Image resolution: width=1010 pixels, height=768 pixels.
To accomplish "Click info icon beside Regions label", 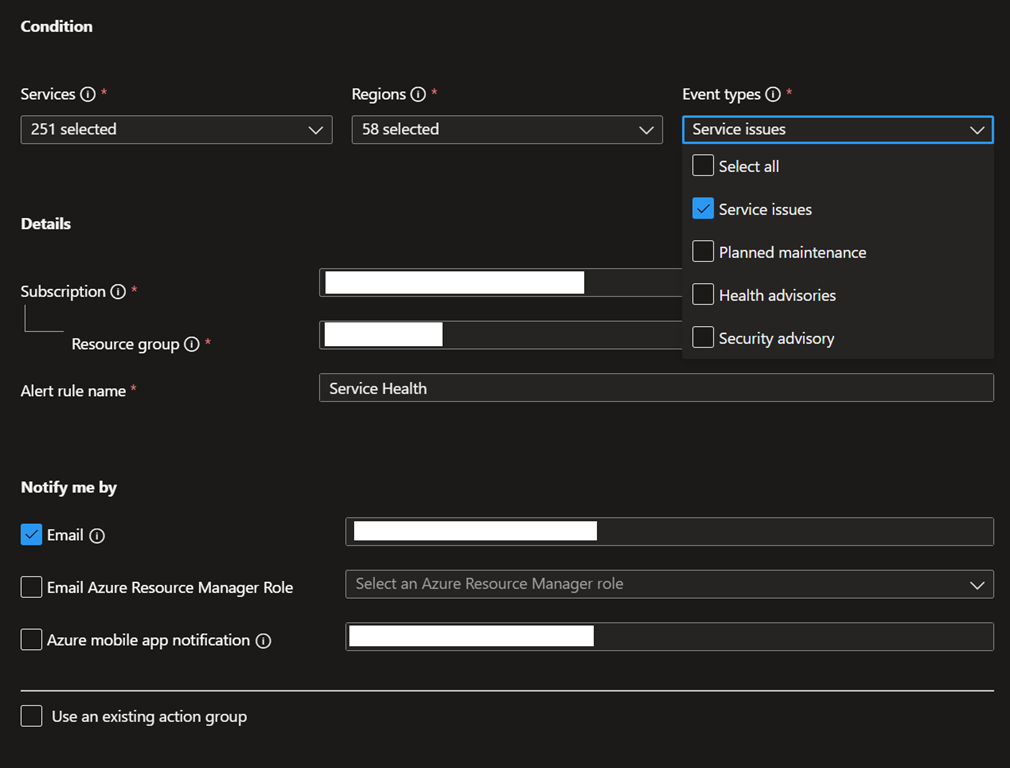I will pos(418,95).
